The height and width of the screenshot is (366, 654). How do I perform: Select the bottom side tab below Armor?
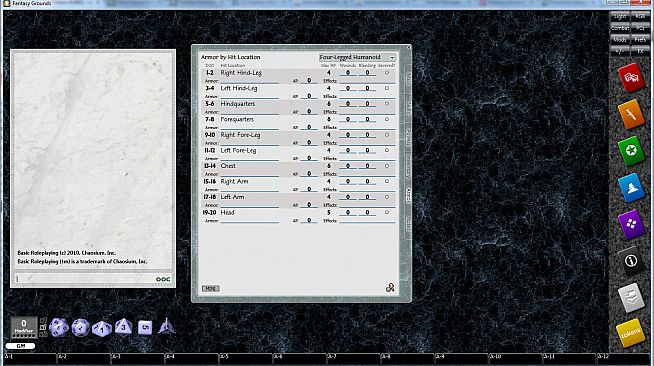pyautogui.click(x=408, y=224)
